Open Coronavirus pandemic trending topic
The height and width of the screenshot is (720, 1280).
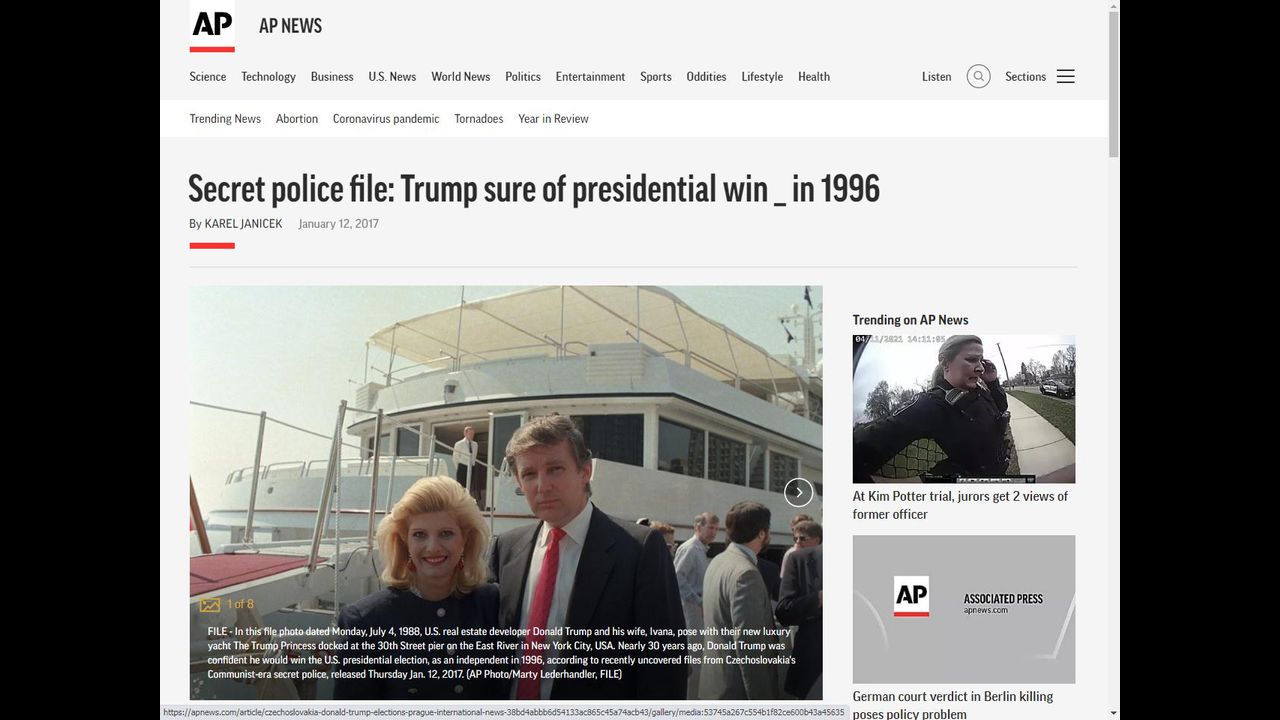pos(386,119)
